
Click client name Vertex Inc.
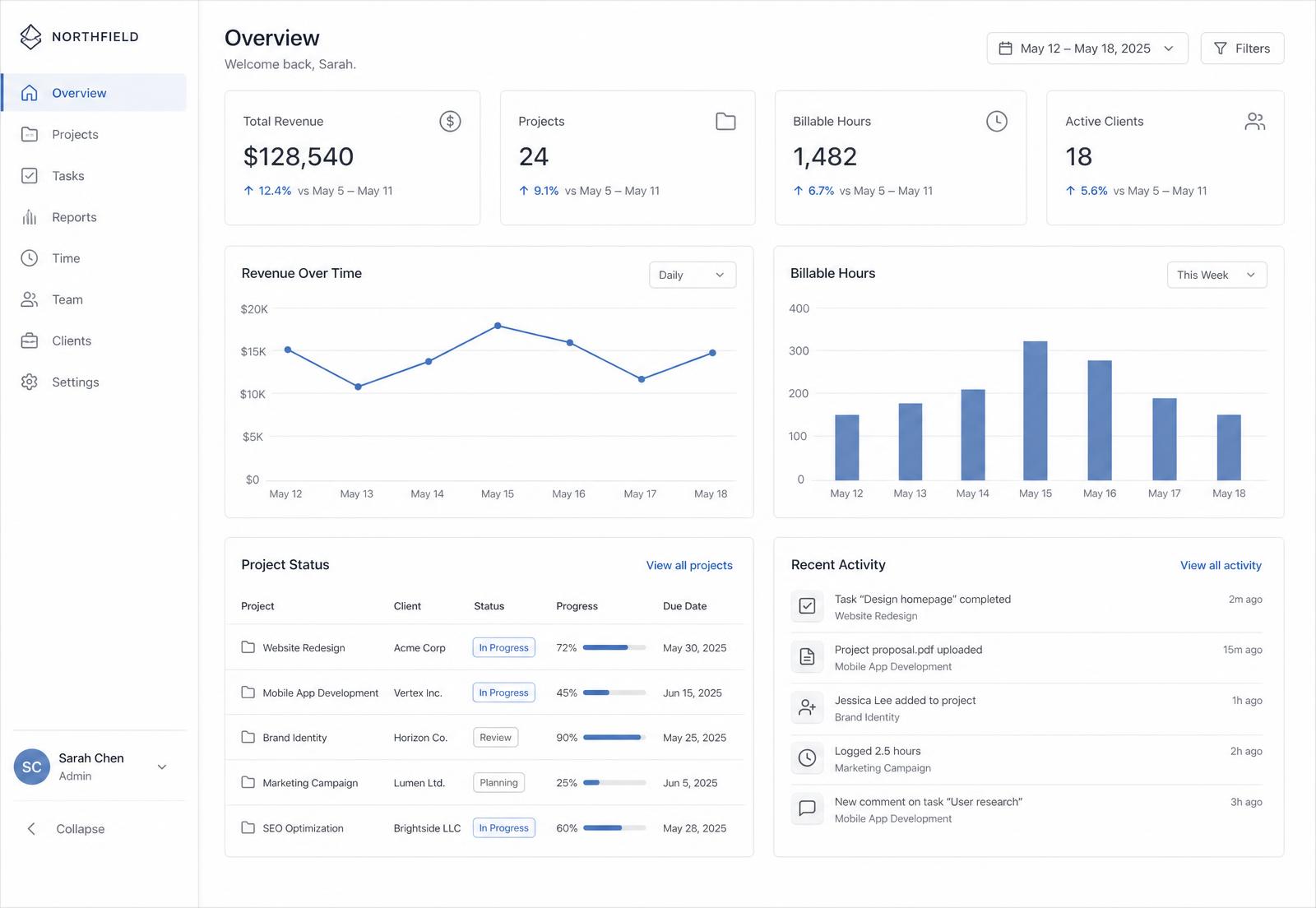(418, 693)
